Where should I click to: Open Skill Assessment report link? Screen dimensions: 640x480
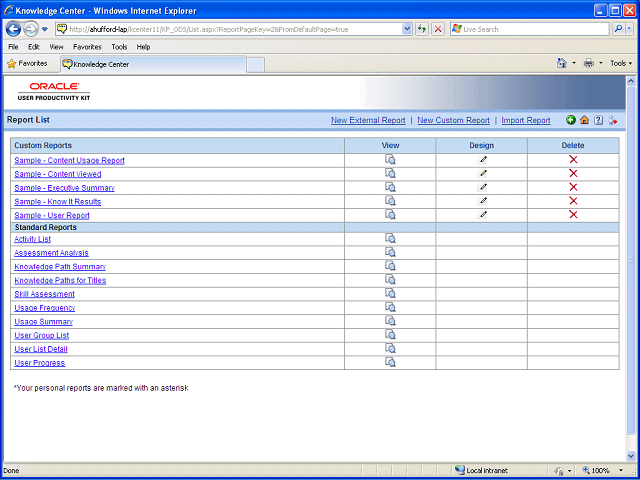44,294
